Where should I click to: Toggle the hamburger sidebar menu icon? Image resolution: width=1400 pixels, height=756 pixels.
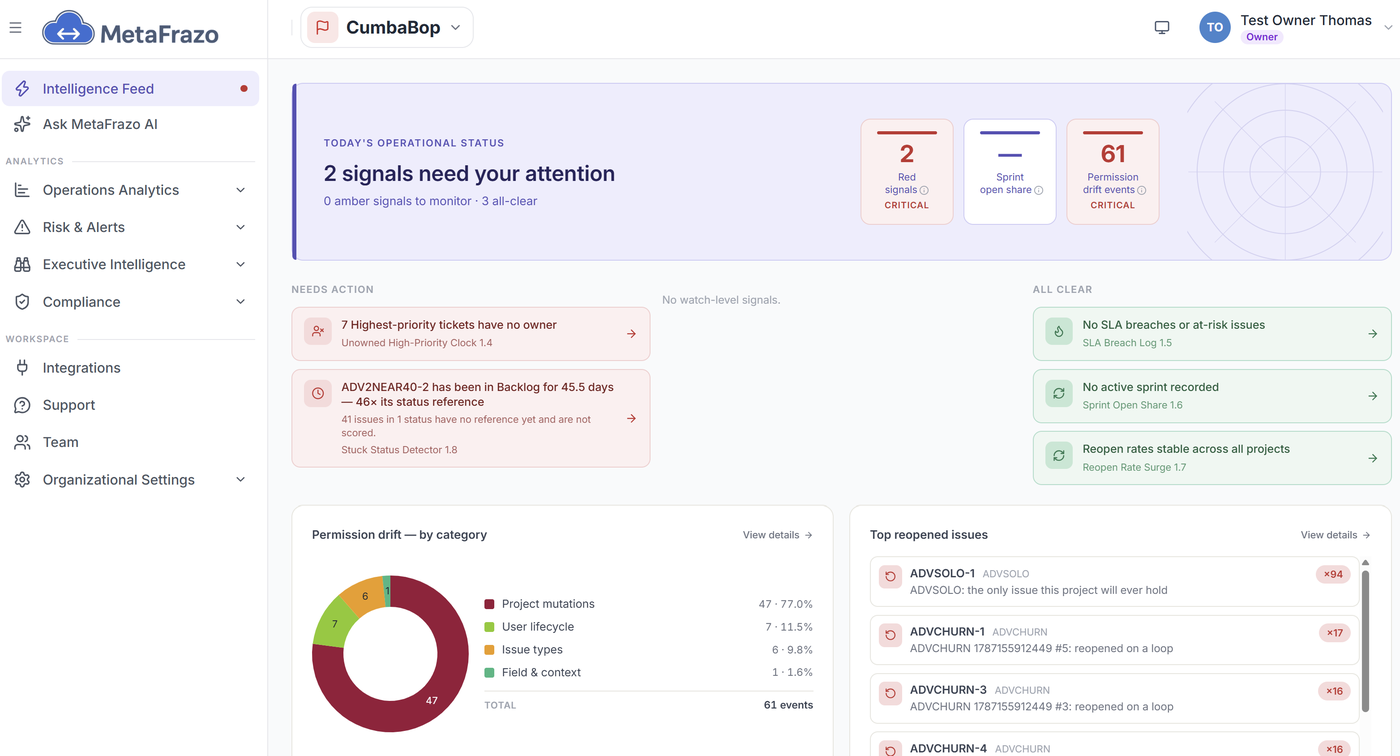point(15,28)
